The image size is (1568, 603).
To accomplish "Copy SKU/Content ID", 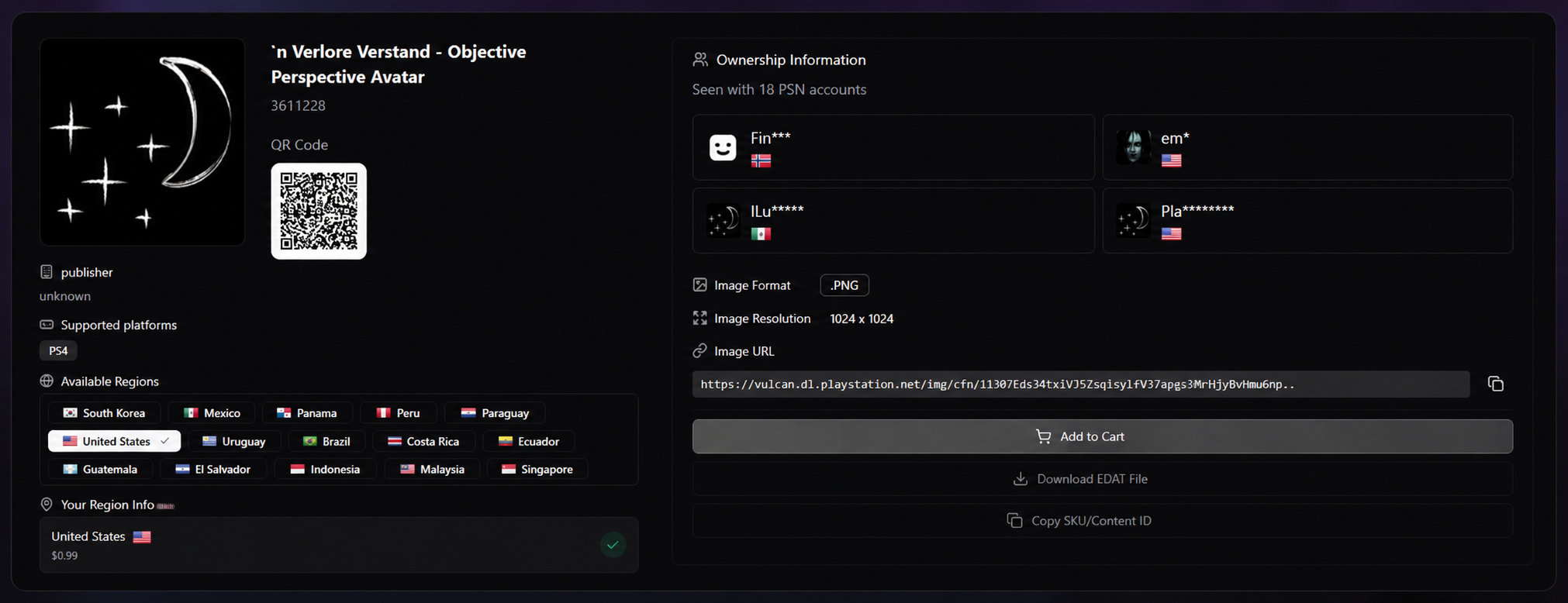I will 1102,521.
